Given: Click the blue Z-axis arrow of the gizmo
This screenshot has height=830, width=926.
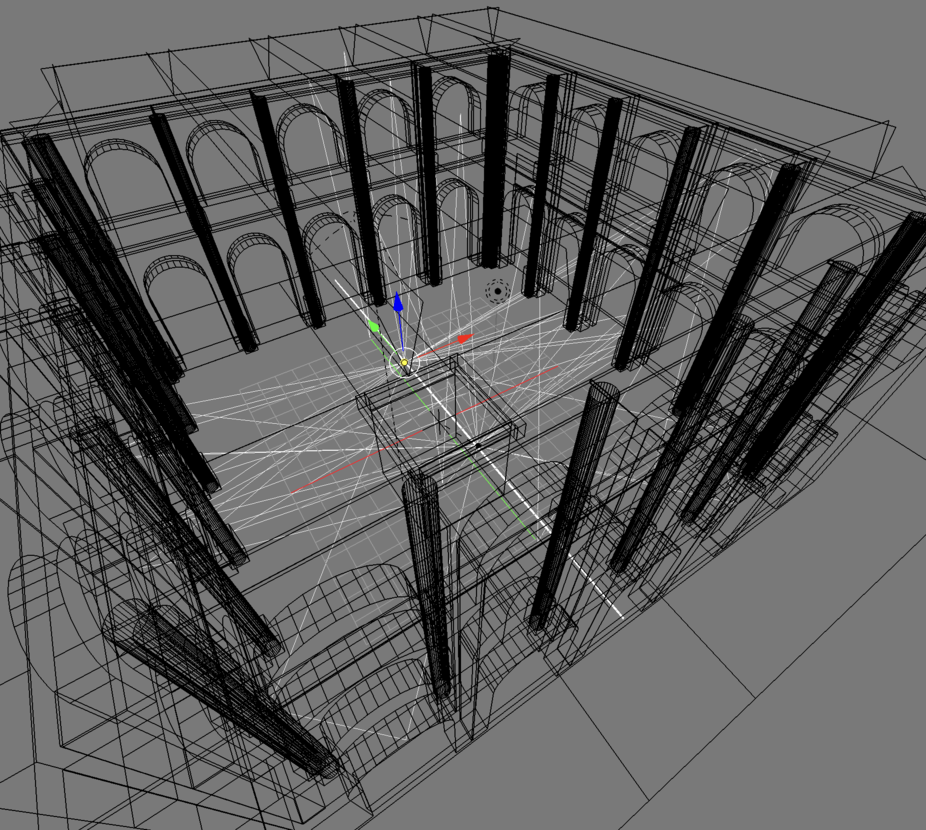Looking at the screenshot, I should pos(397,302).
